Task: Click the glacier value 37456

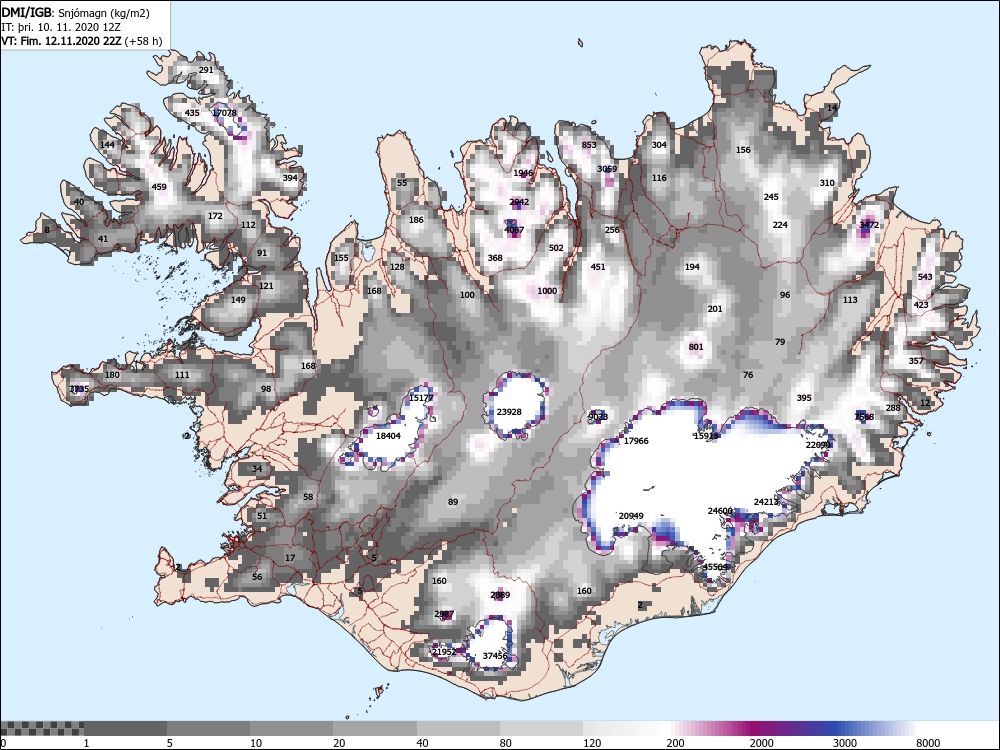Action: click(495, 656)
